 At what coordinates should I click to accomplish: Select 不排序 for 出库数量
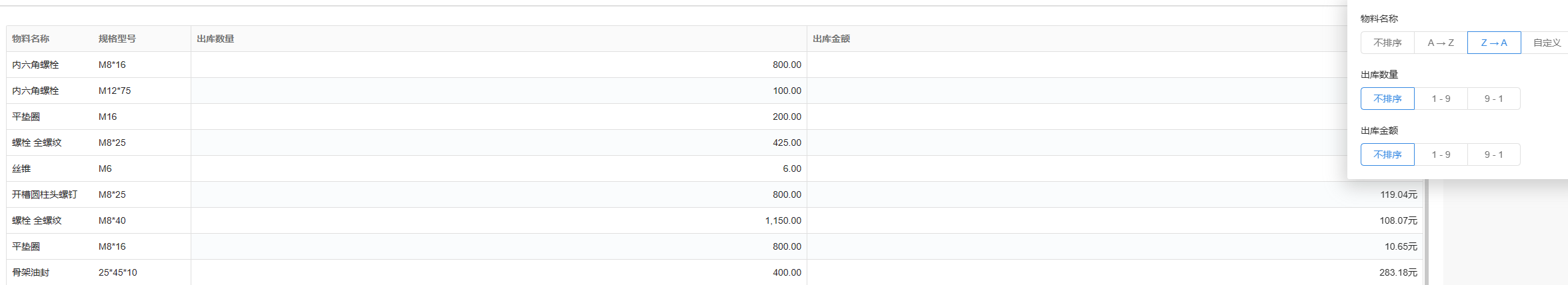(x=1387, y=99)
